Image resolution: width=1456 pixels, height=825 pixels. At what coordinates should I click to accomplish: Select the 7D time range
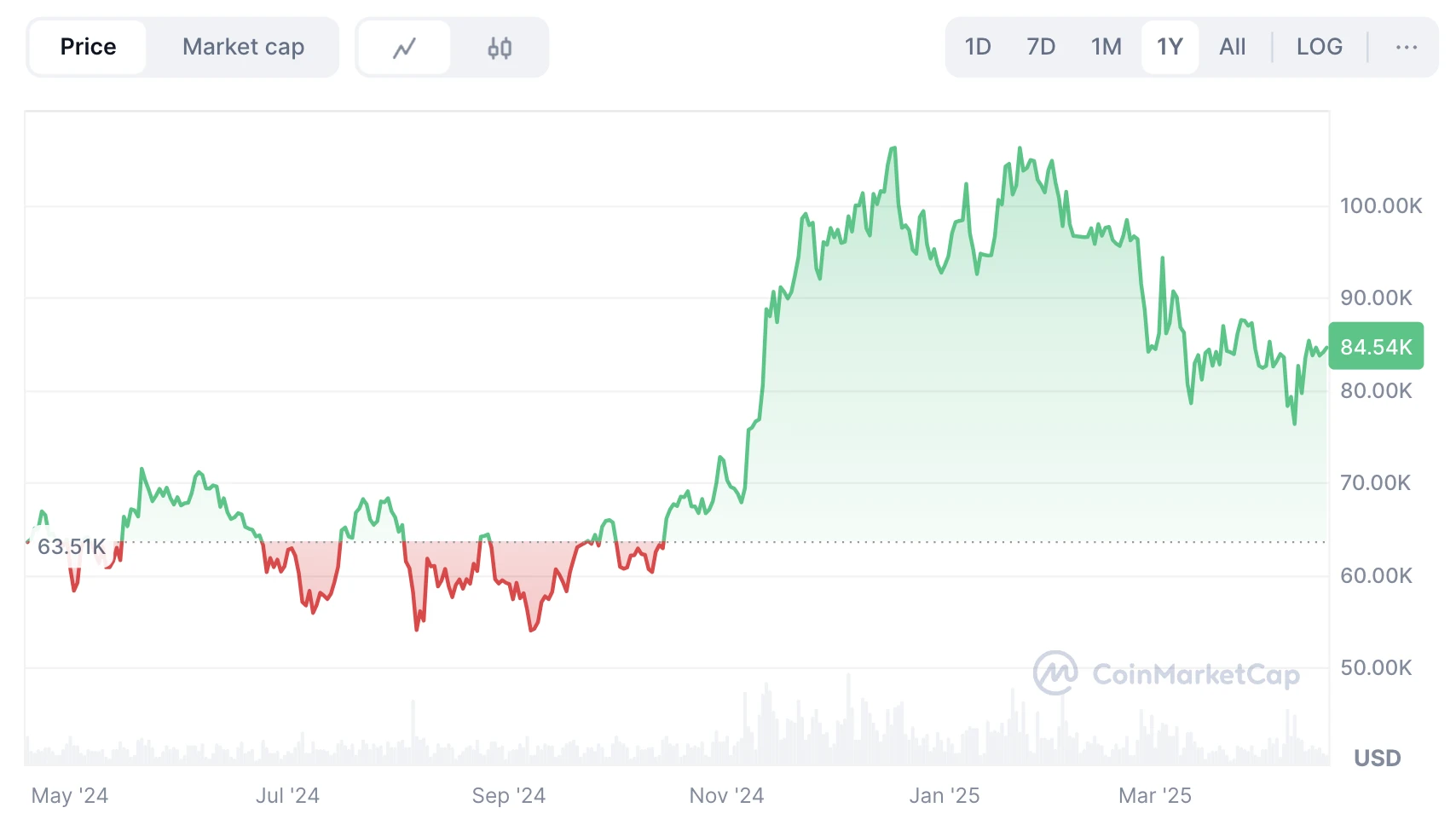coord(1040,47)
